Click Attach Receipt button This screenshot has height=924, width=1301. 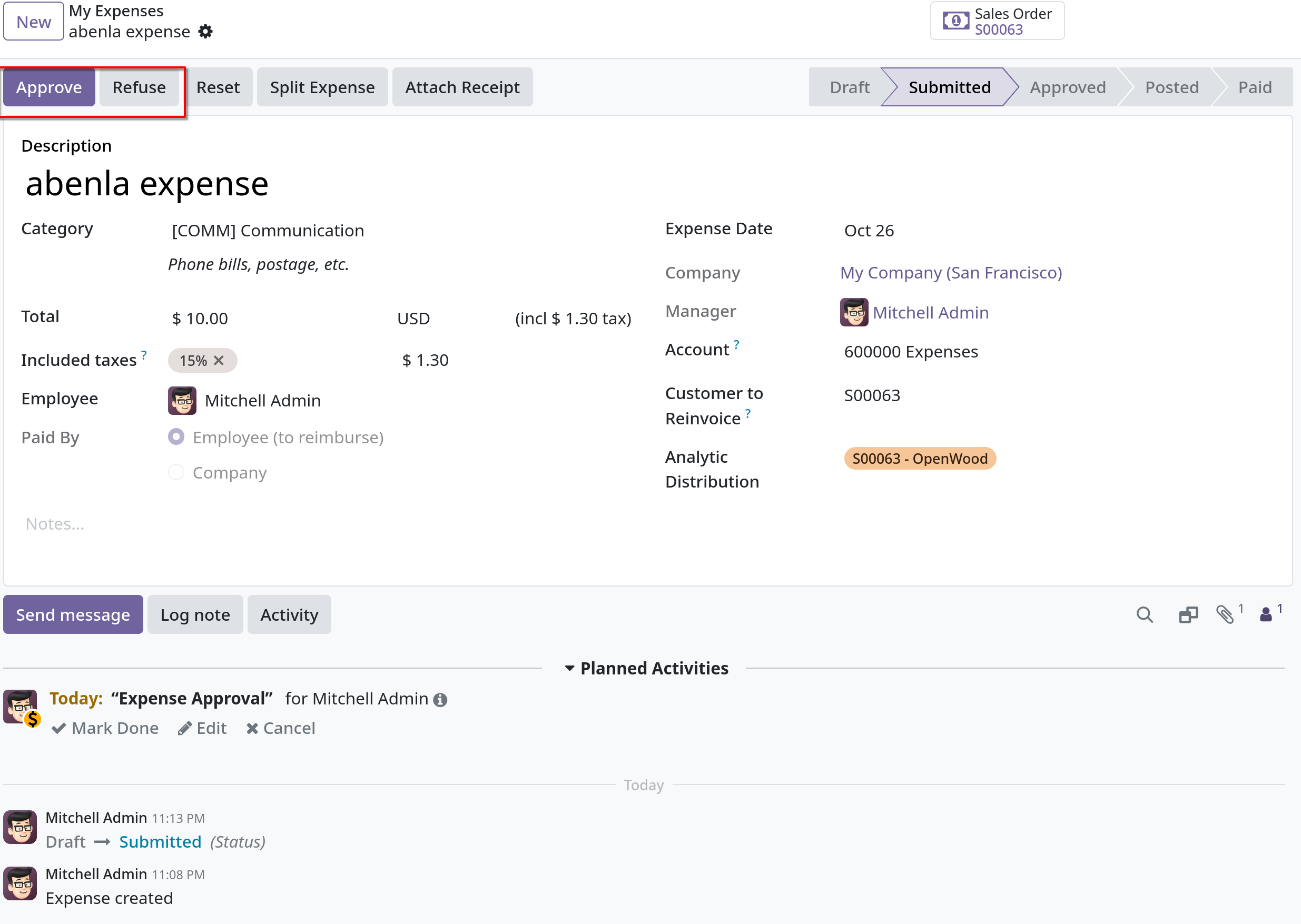point(462,87)
